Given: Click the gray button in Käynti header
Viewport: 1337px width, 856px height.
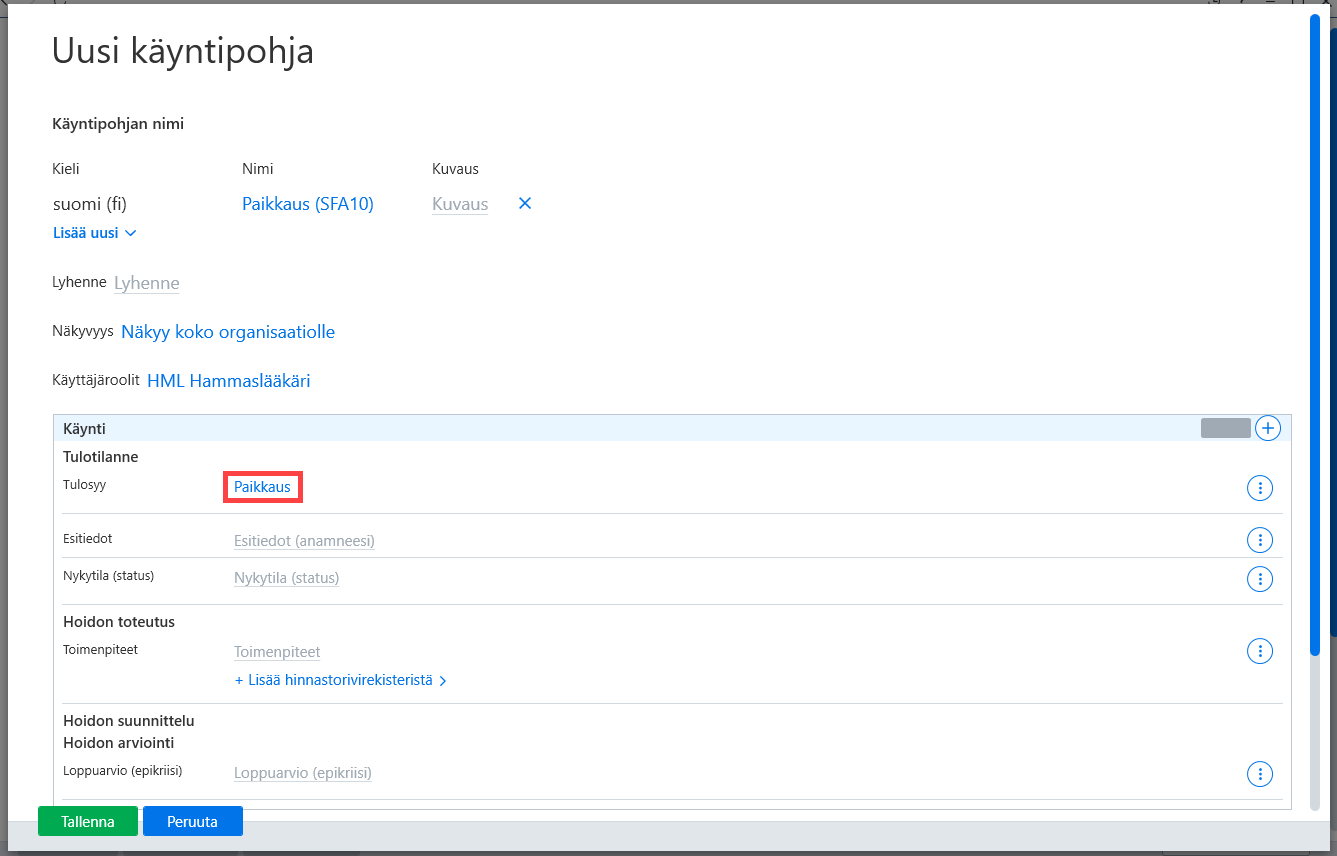Looking at the screenshot, I should [1226, 428].
